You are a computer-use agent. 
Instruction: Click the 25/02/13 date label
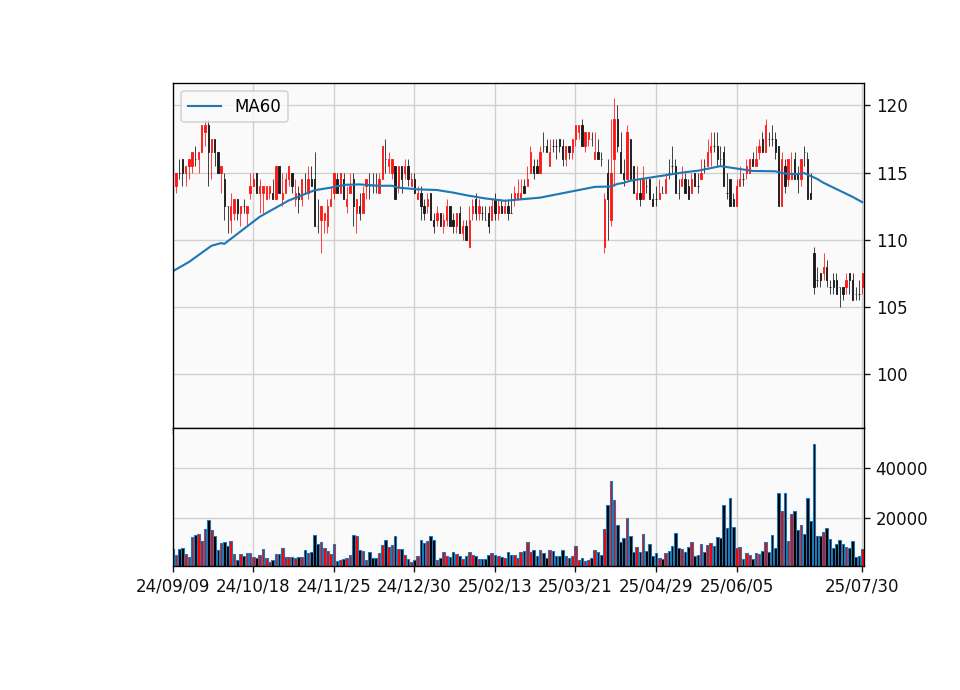[x=495, y=586]
